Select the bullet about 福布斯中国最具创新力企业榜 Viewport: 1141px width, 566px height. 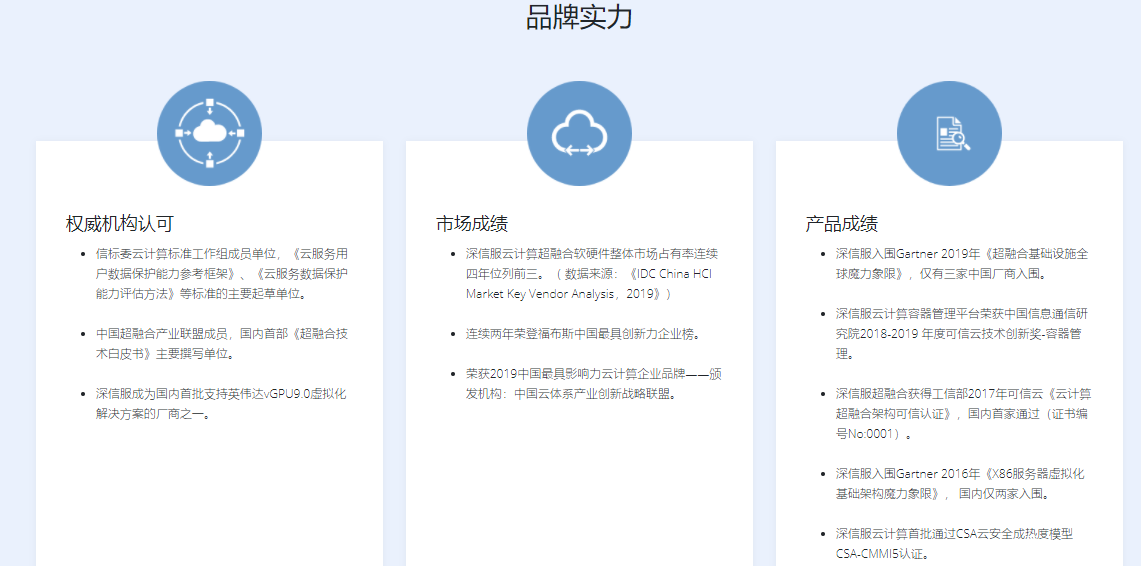coord(584,334)
